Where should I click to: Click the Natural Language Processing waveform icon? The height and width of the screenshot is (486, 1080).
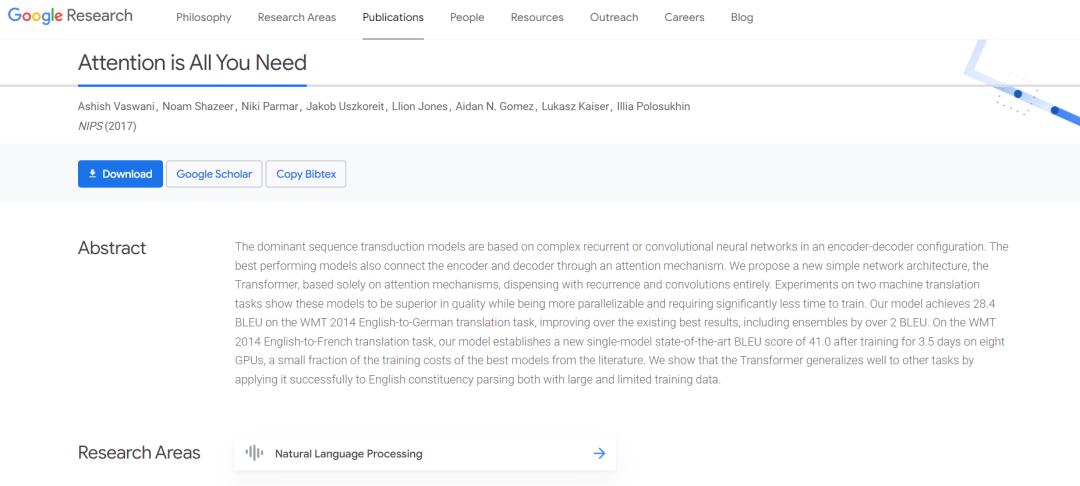pyautogui.click(x=255, y=453)
